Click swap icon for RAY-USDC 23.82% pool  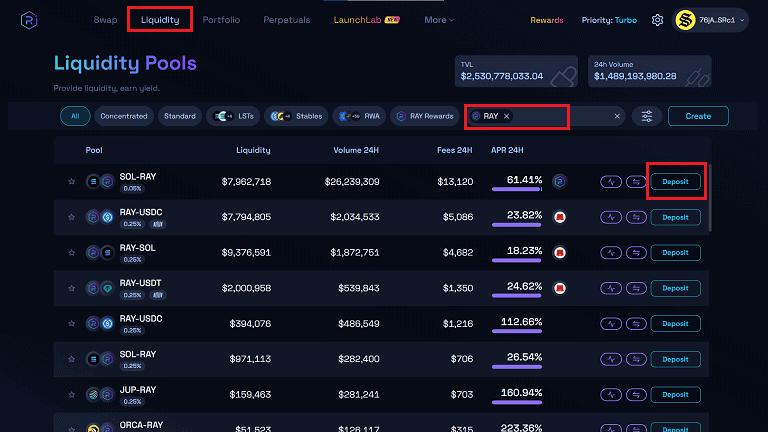click(636, 217)
